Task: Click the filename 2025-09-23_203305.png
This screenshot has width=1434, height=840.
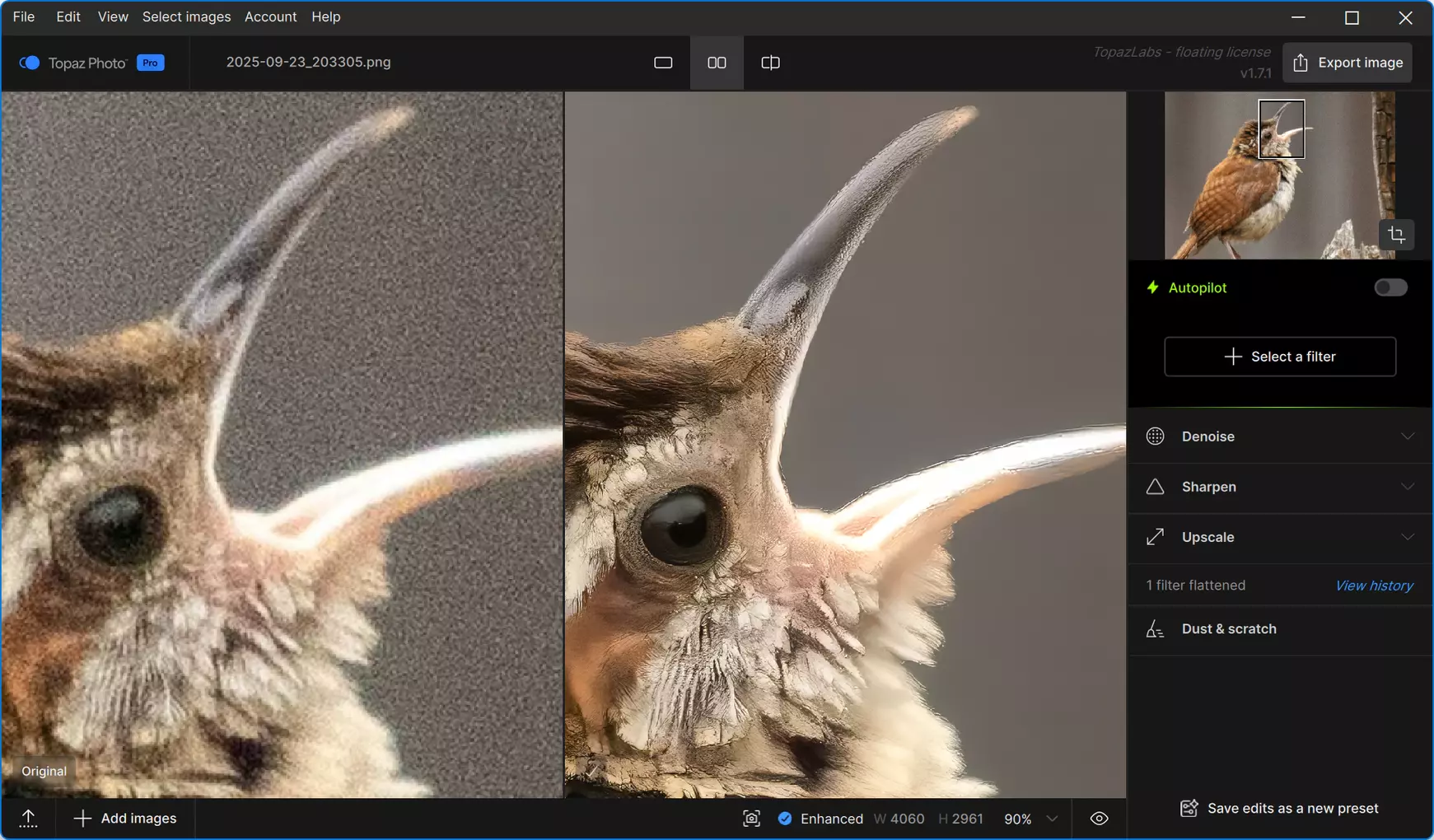Action: (308, 63)
